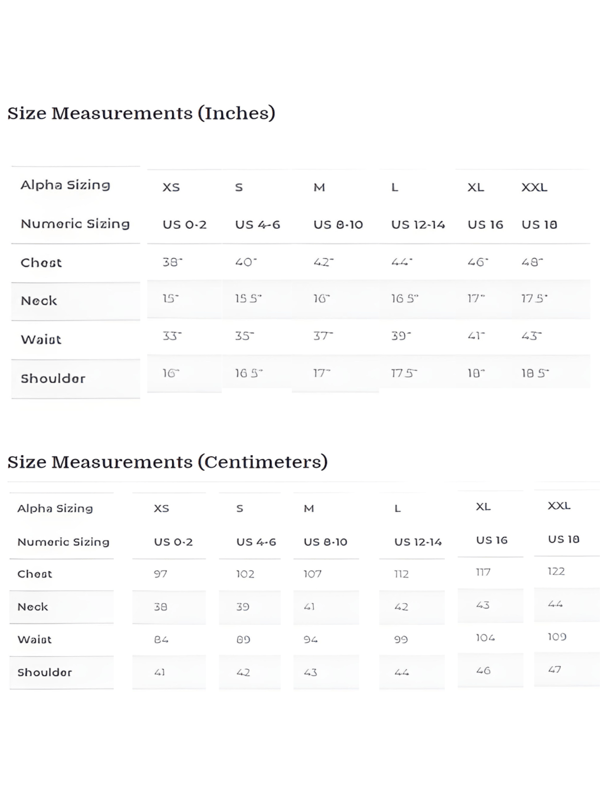The height and width of the screenshot is (800, 600).
Task: Click the Alpha Sizing label in centimeters table
Action: [55, 508]
